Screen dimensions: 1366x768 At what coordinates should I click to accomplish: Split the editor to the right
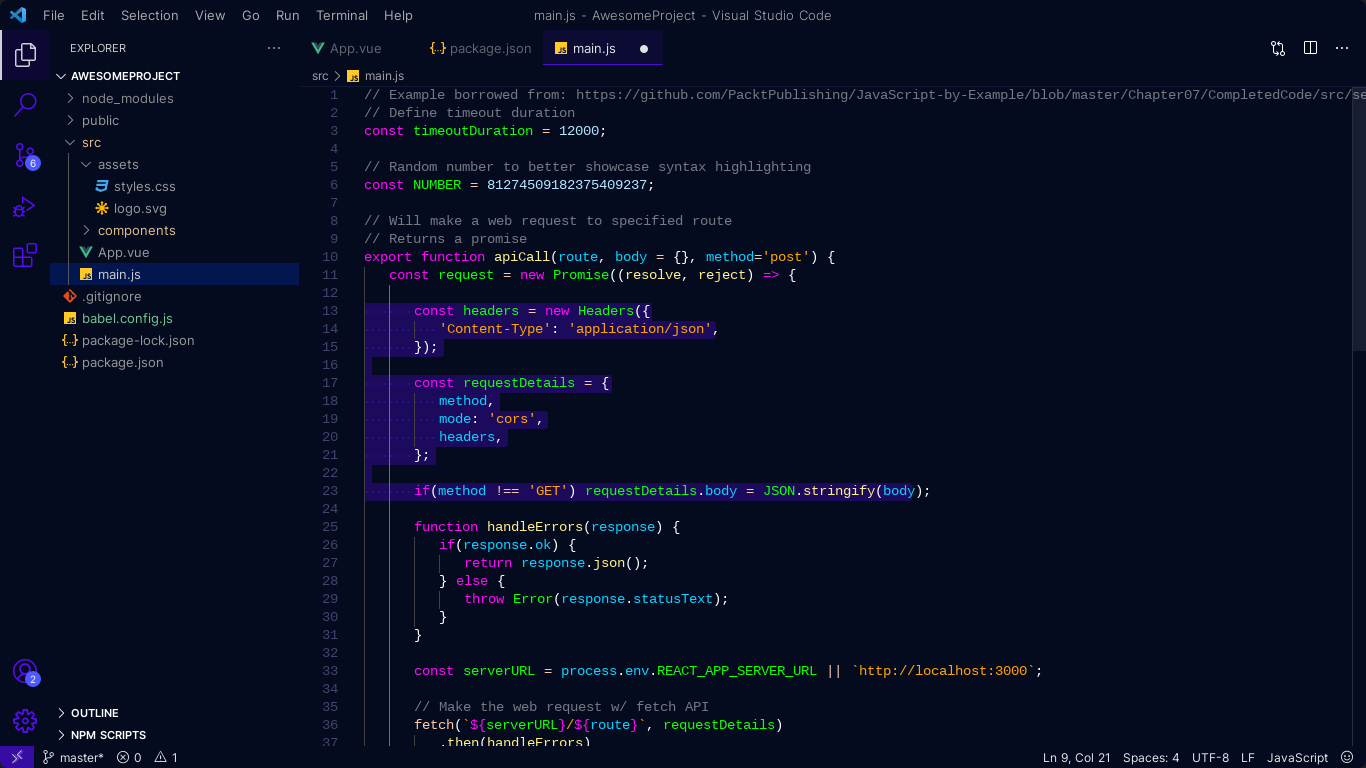(x=1310, y=48)
